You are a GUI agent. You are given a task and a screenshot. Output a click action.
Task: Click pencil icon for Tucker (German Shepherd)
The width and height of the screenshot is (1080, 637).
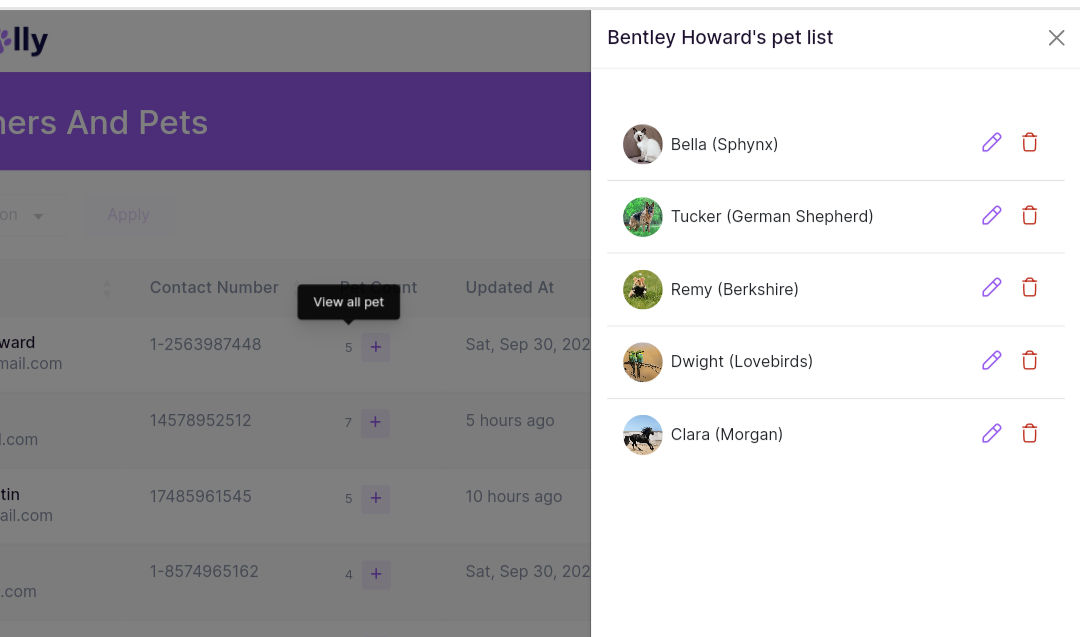coord(991,216)
